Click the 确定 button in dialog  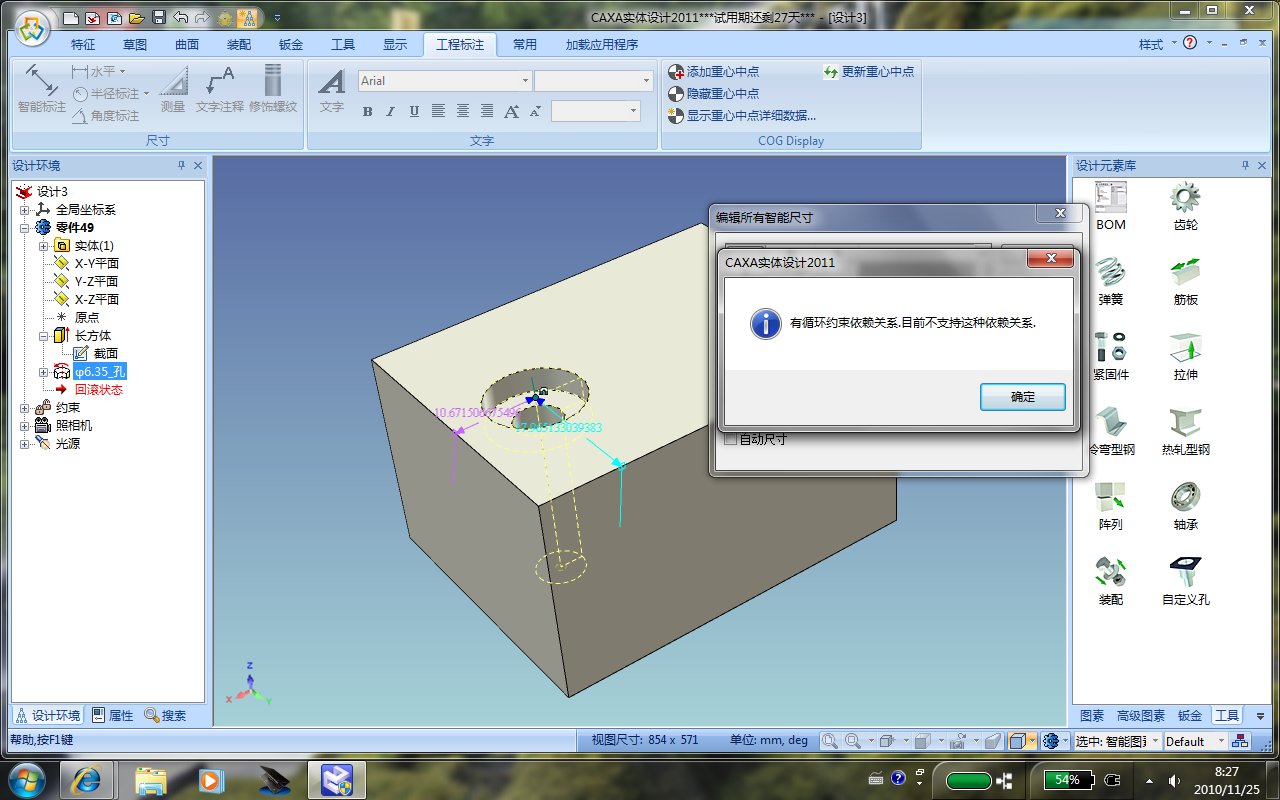pyautogui.click(x=1022, y=397)
